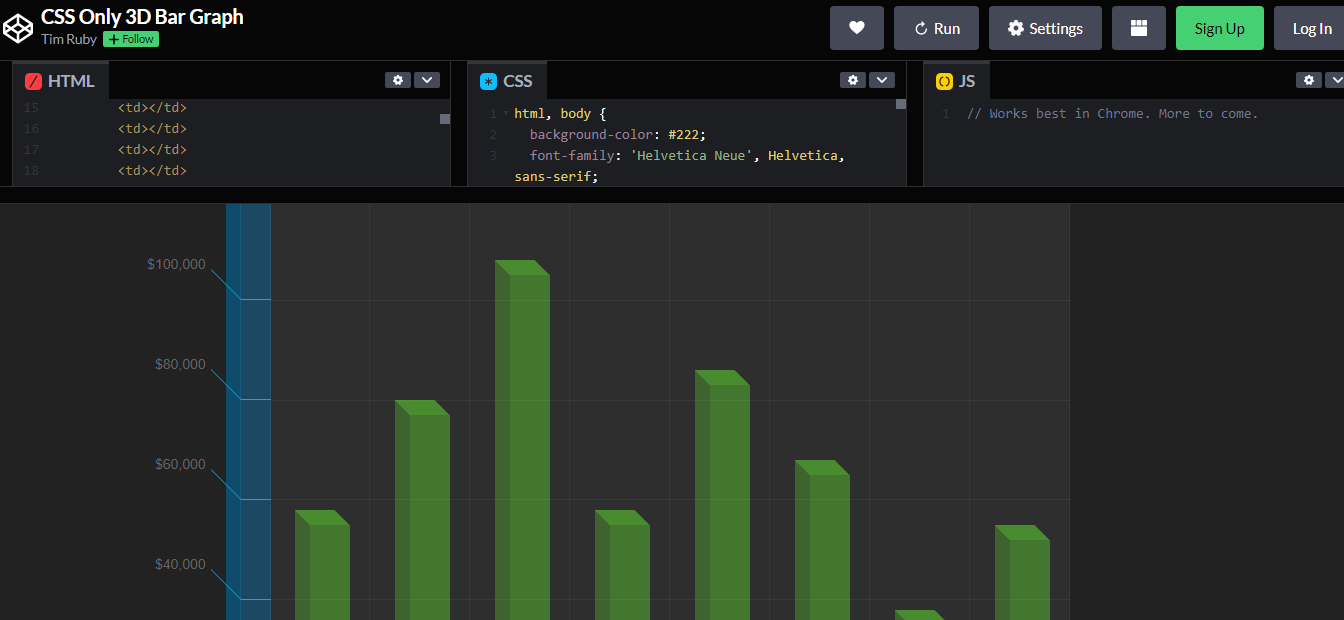Expand the CSS editor dropdown chevron
Screen dimensions: 1344x620
click(x=882, y=80)
